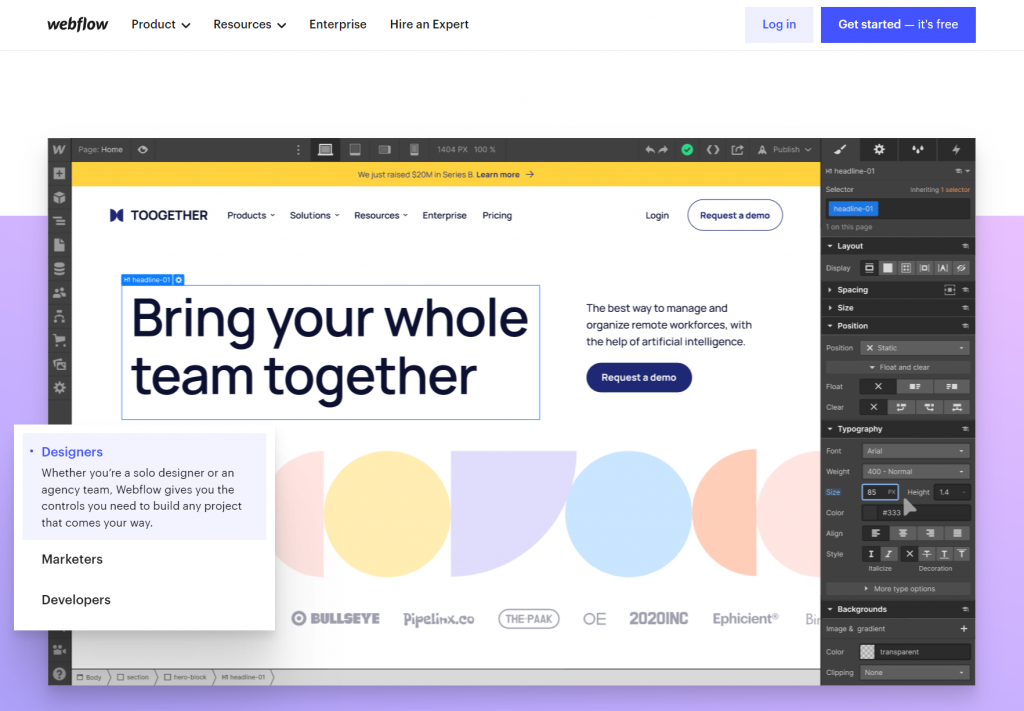Add a background image with plus icon
Screen dimensions: 1024x711
pyautogui.click(x=963, y=629)
